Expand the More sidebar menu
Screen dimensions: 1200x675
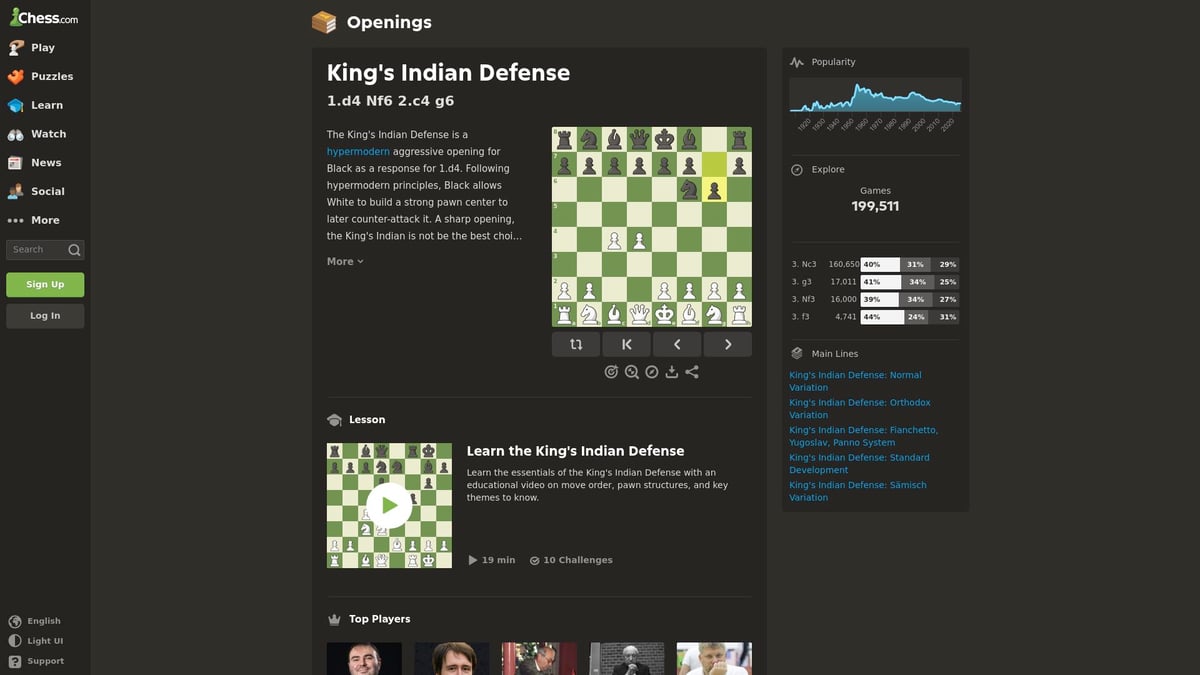(42, 220)
